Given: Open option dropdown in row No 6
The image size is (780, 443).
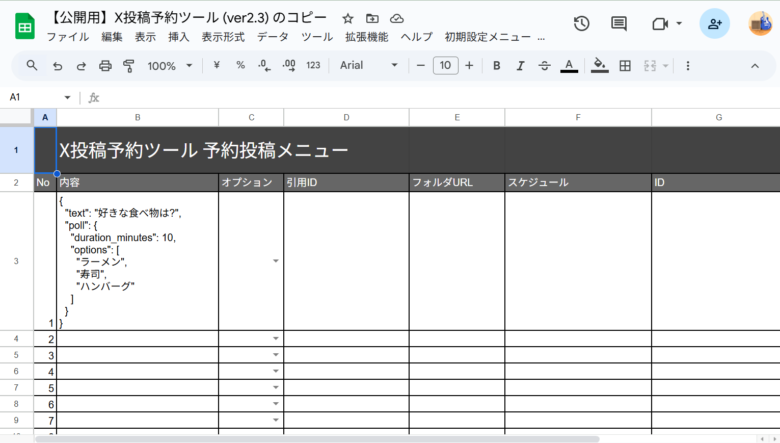Looking at the screenshot, I should point(276,404).
